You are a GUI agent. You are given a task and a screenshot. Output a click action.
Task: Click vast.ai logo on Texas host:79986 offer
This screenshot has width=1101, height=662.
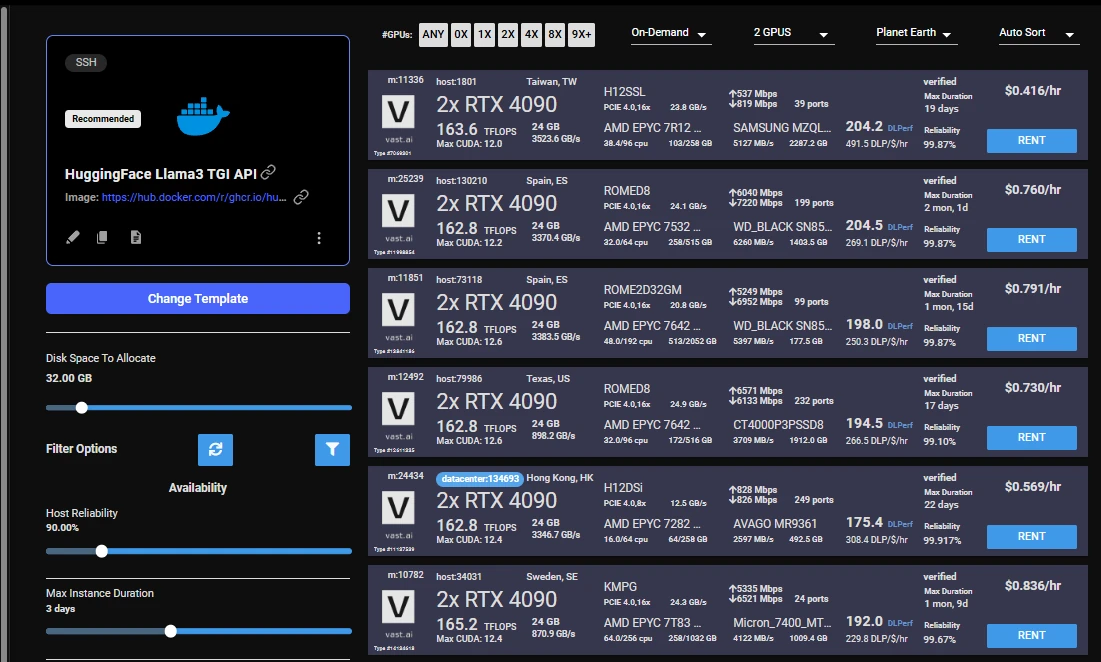click(x=398, y=409)
